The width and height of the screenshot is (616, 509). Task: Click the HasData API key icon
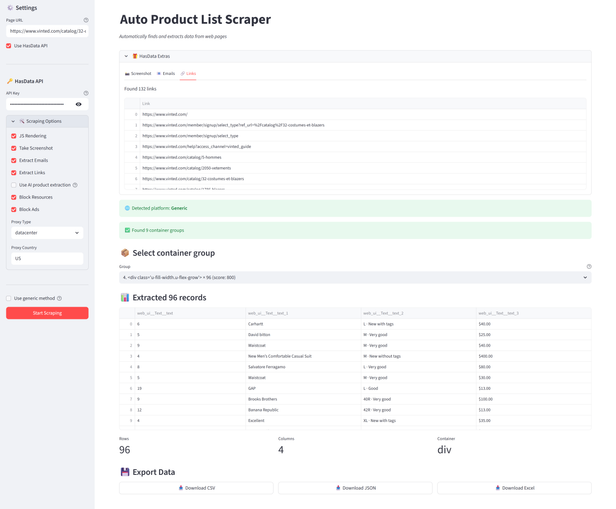[x=10, y=81]
